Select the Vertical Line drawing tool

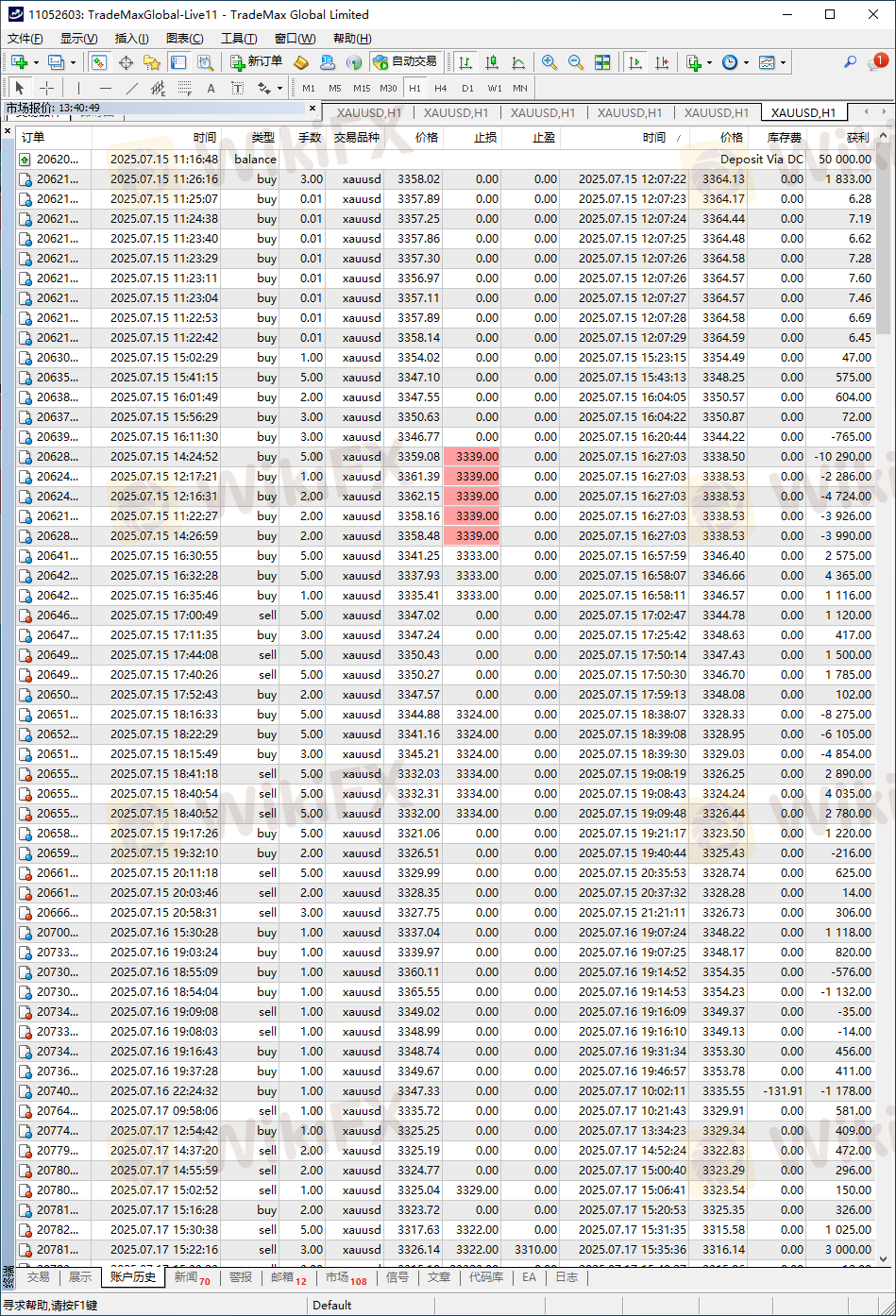pos(78,88)
